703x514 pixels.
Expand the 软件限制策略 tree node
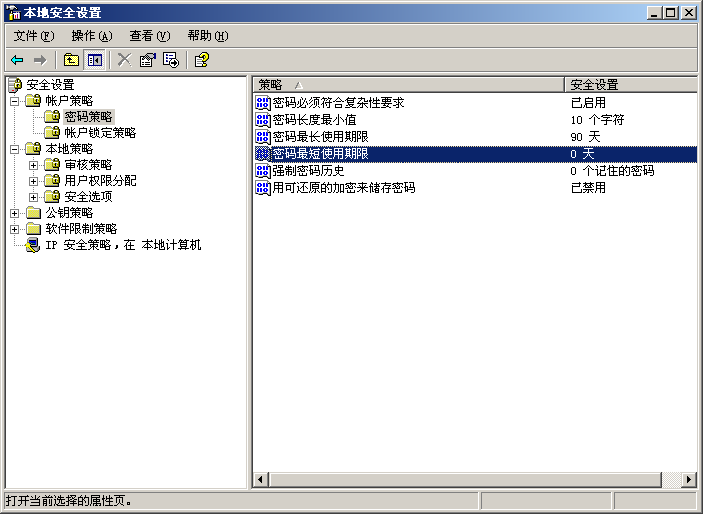coord(14,229)
